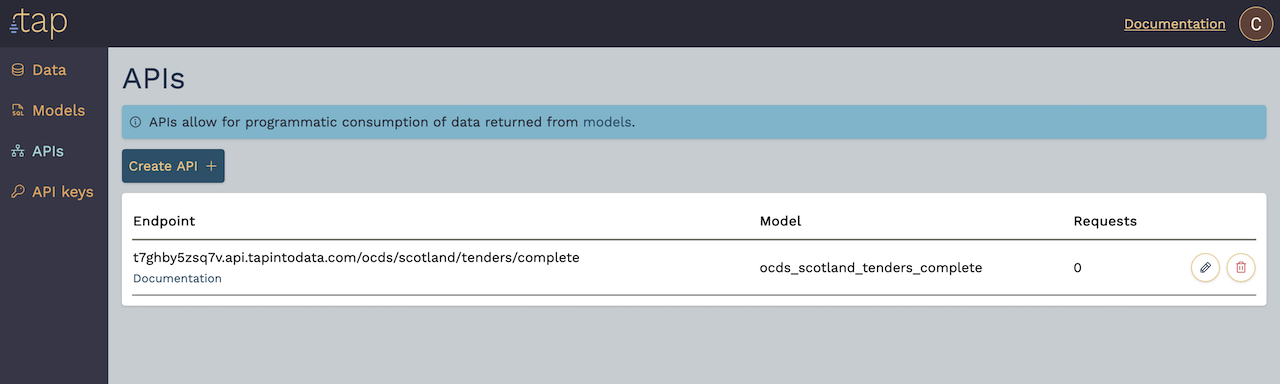Click the Requests value 0
Viewport: 1280px width, 384px height.
(x=1078, y=268)
